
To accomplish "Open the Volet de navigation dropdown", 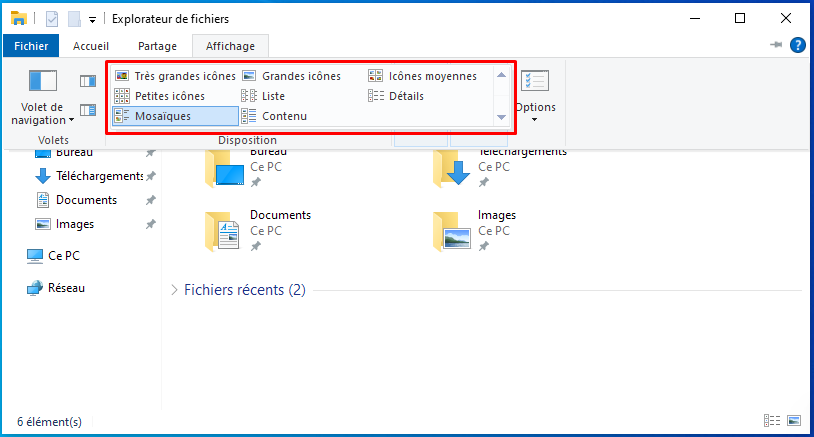I will click(x=43, y=114).
